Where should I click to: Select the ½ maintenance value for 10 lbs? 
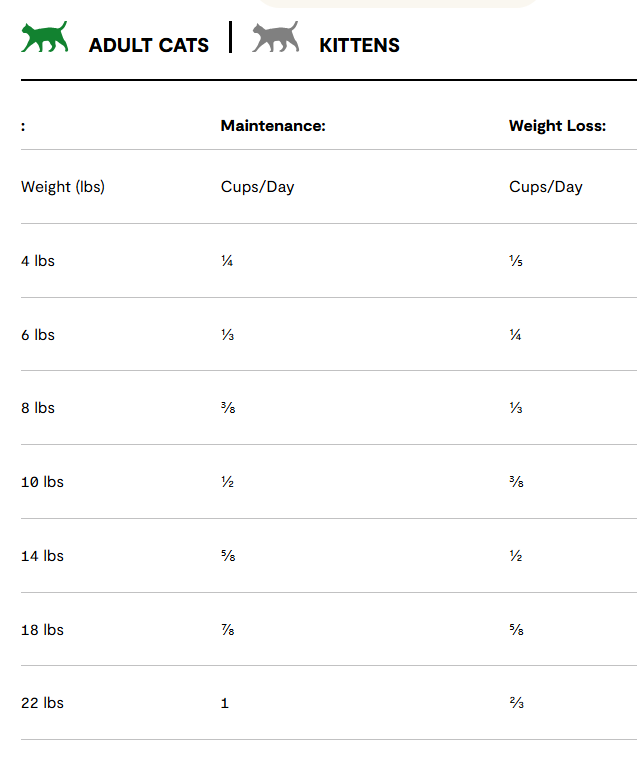click(x=227, y=482)
